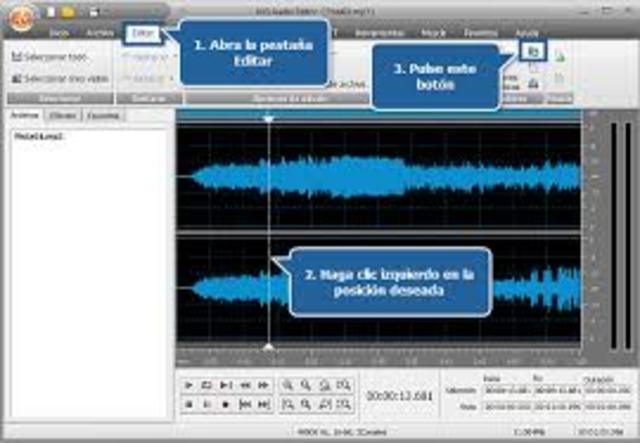
Task: Open the Ayuda ribbon tab
Action: [x=527, y=33]
